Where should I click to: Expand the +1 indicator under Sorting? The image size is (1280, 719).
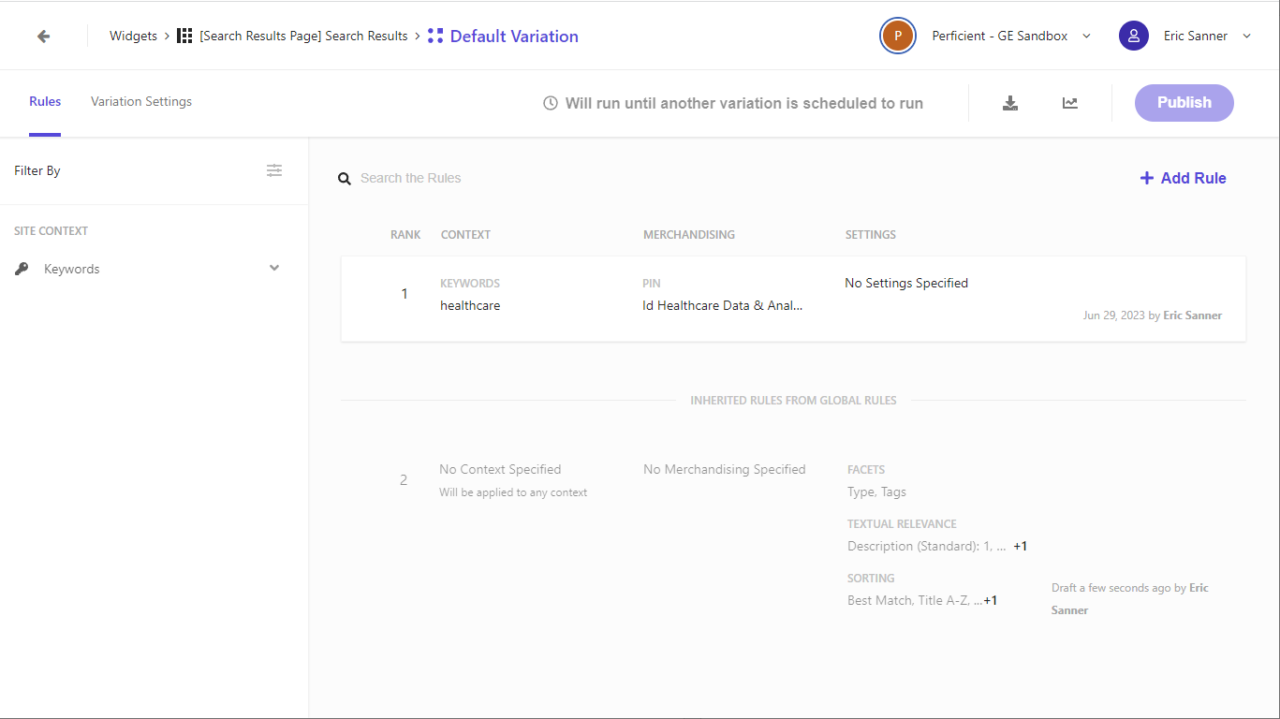click(989, 599)
